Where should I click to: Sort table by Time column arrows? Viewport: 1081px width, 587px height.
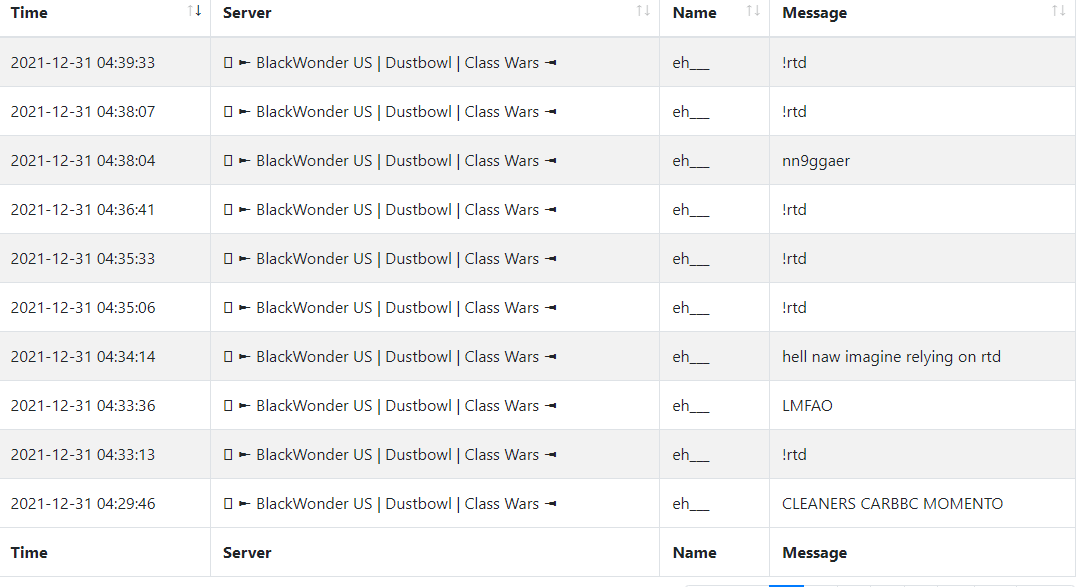point(194,10)
